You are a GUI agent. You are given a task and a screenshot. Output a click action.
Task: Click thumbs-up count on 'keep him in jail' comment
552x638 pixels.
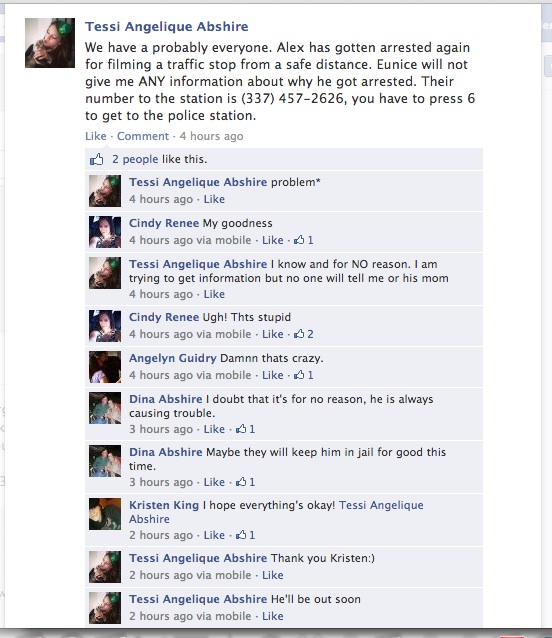(x=245, y=482)
